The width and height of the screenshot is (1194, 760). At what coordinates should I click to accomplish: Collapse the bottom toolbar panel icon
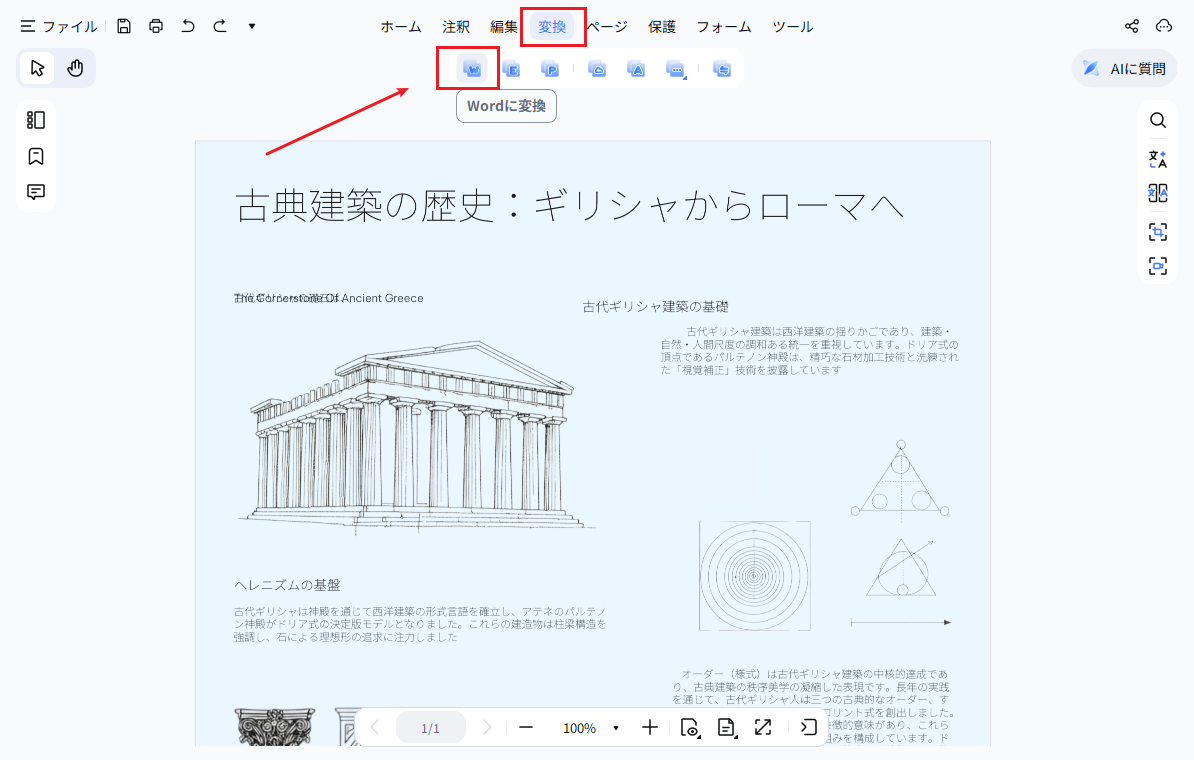coord(809,728)
